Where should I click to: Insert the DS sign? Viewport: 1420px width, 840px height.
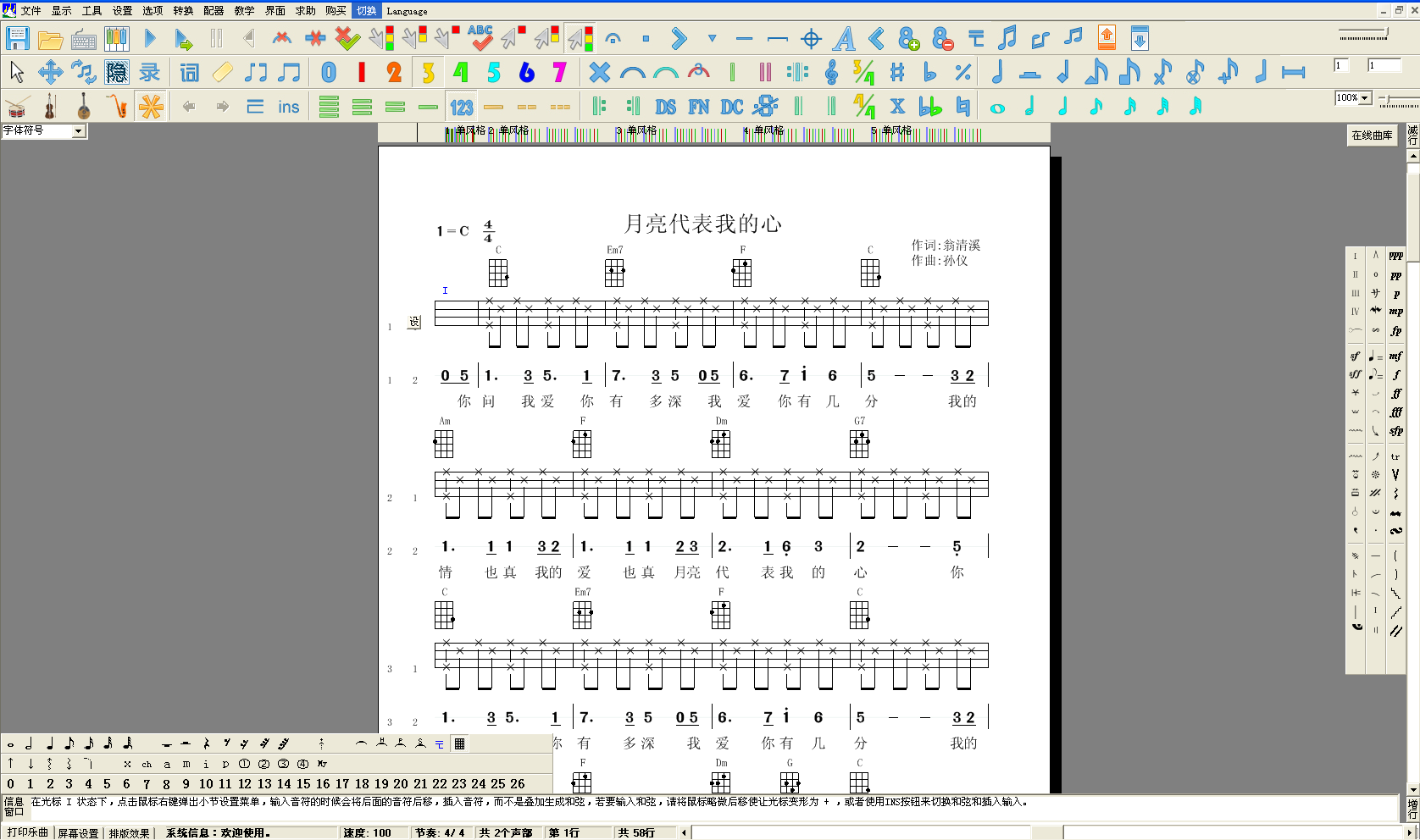(x=666, y=107)
